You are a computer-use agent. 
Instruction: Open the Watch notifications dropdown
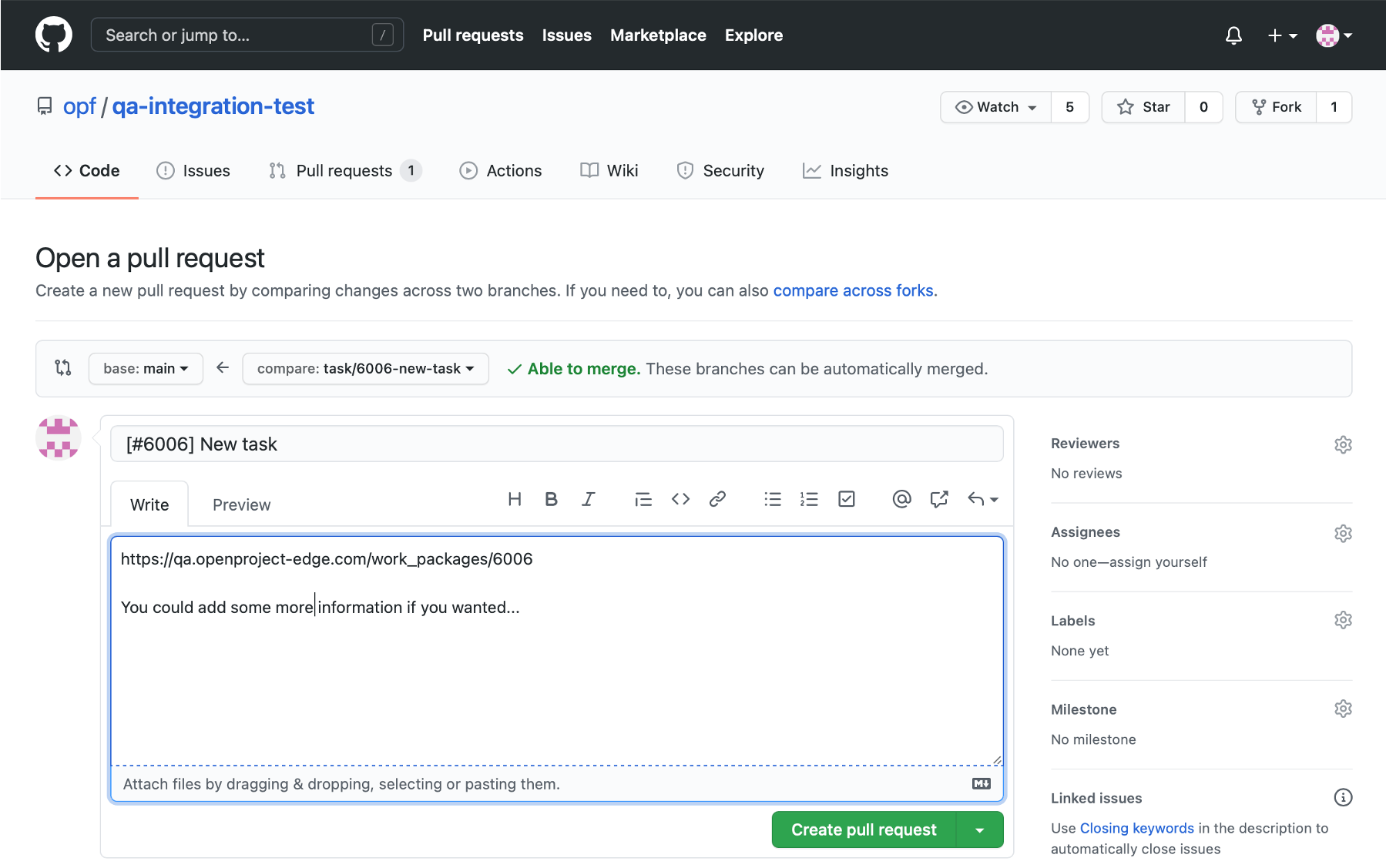(x=996, y=107)
